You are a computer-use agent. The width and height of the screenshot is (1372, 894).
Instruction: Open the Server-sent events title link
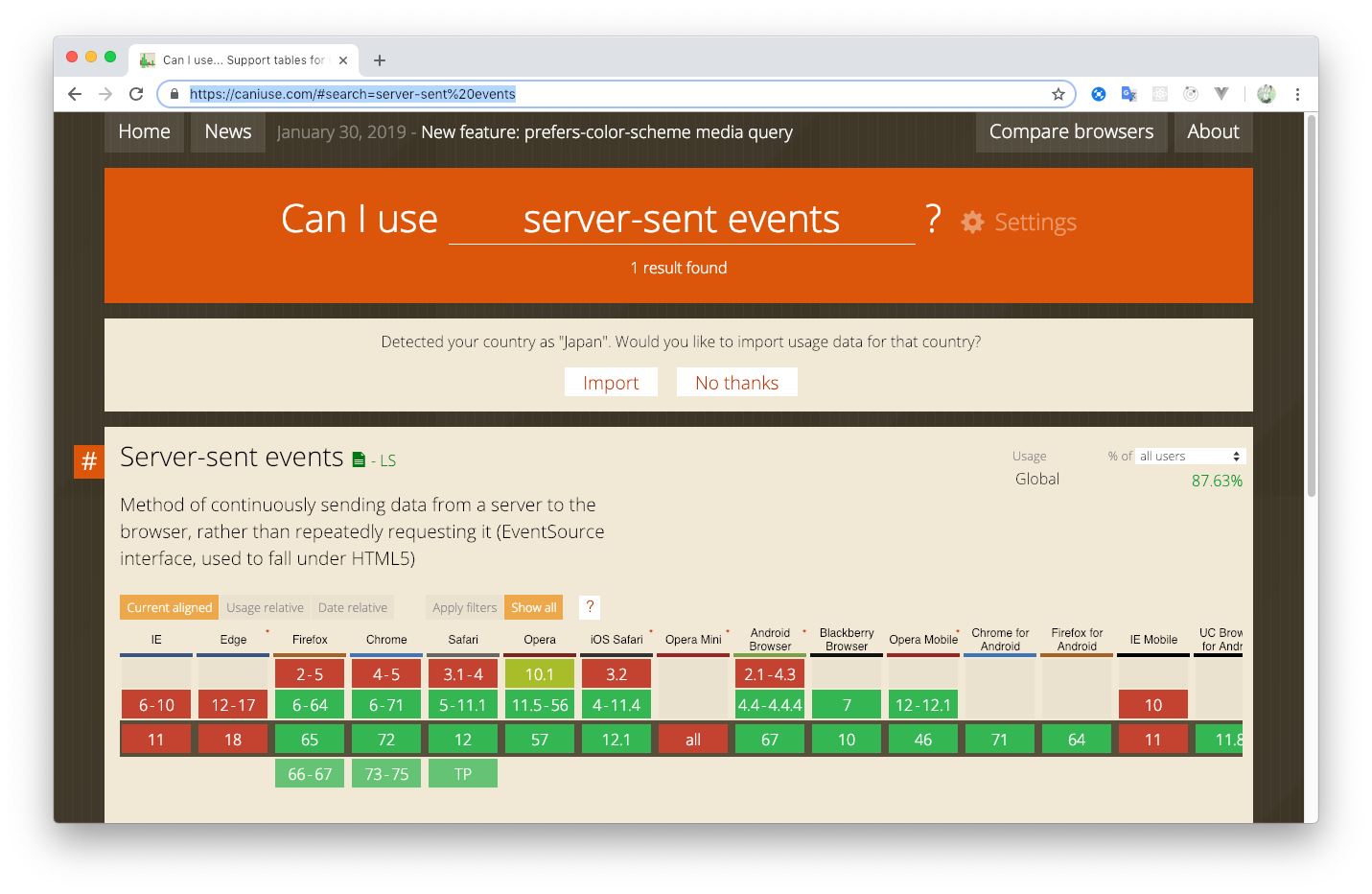(231, 458)
